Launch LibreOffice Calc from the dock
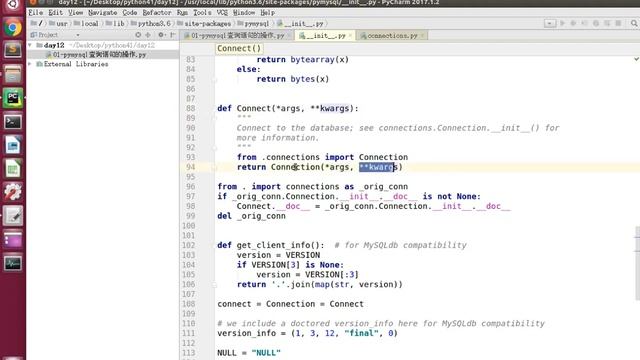This screenshot has width=640, height=360. pos(13,169)
